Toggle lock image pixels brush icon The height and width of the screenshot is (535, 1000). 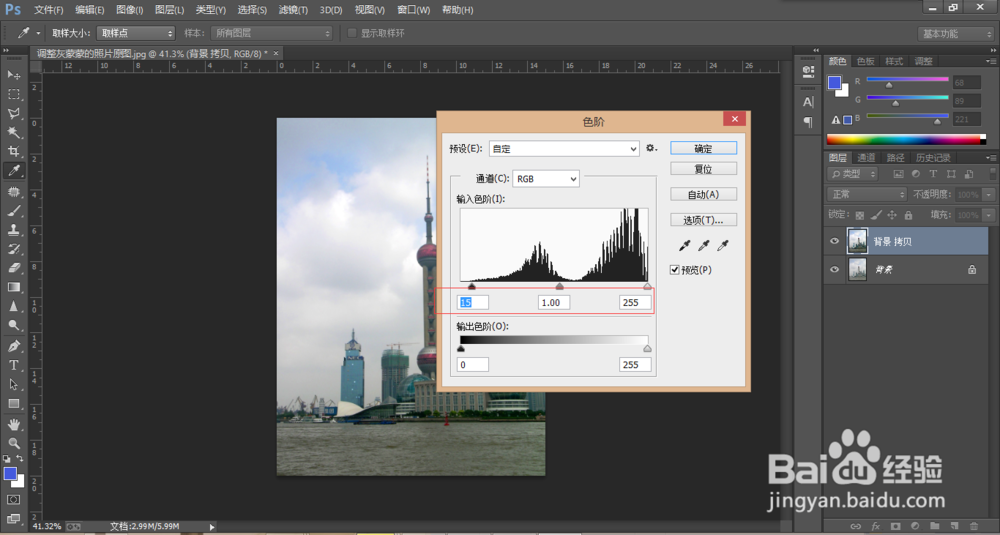coord(876,215)
